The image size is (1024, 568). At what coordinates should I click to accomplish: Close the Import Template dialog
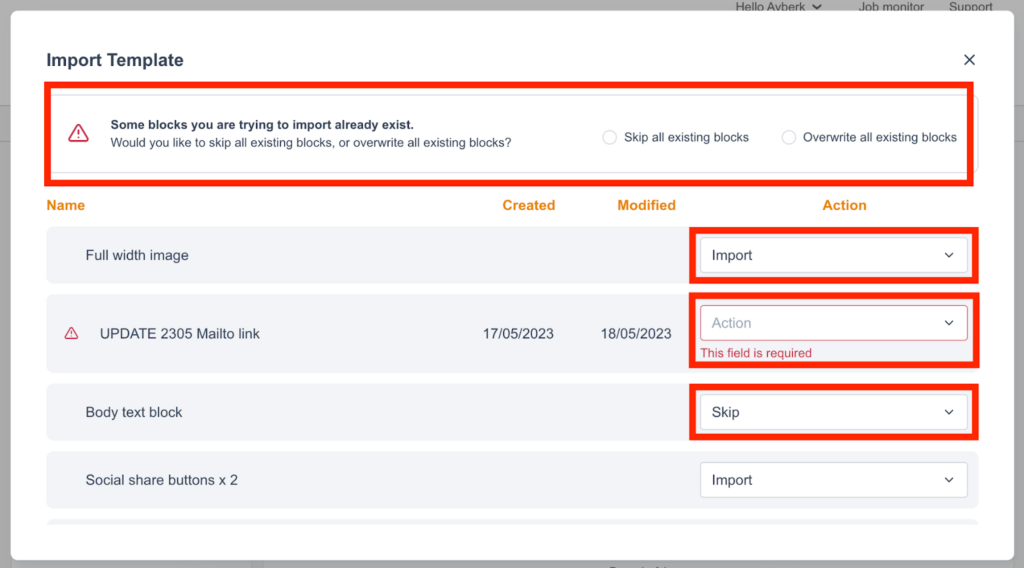(x=968, y=60)
